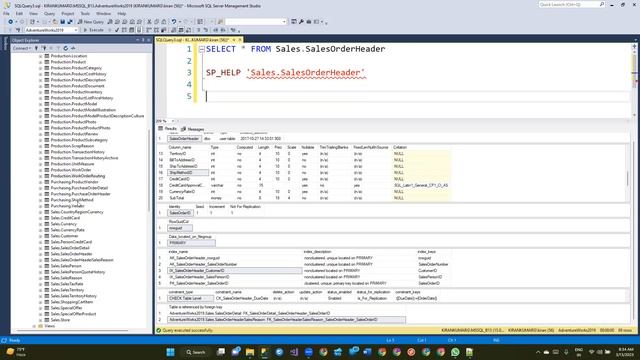Select the Sales.SalesOrderDetail table
The height and width of the screenshot is (360, 640).
point(70,248)
